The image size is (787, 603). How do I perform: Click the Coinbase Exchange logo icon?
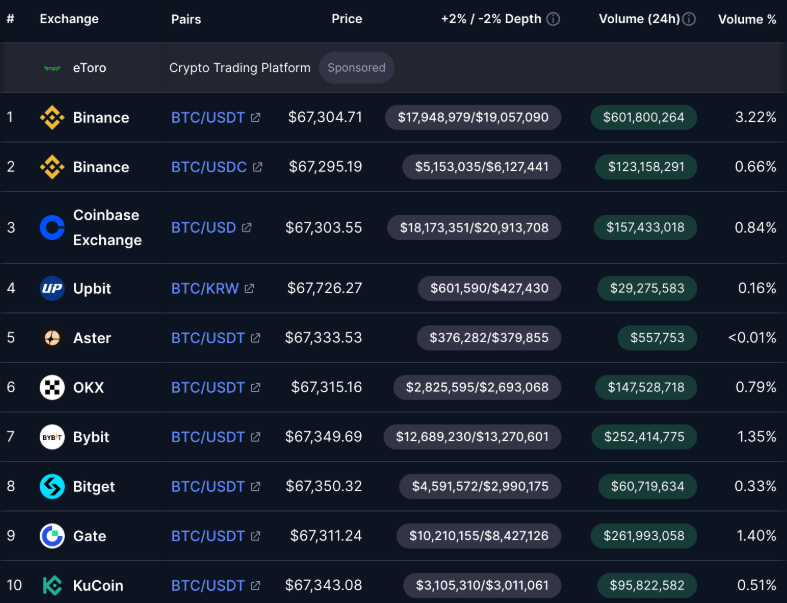click(x=52, y=227)
